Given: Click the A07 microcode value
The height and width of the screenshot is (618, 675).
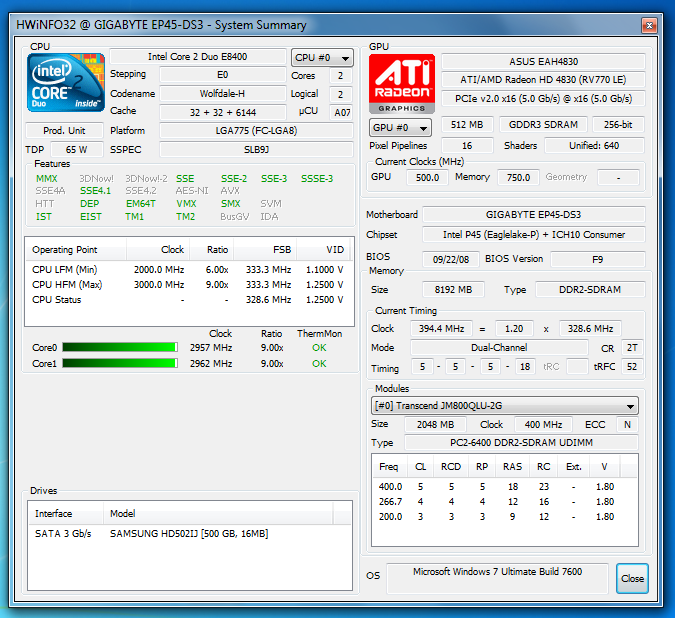Looking at the screenshot, I should [342, 112].
